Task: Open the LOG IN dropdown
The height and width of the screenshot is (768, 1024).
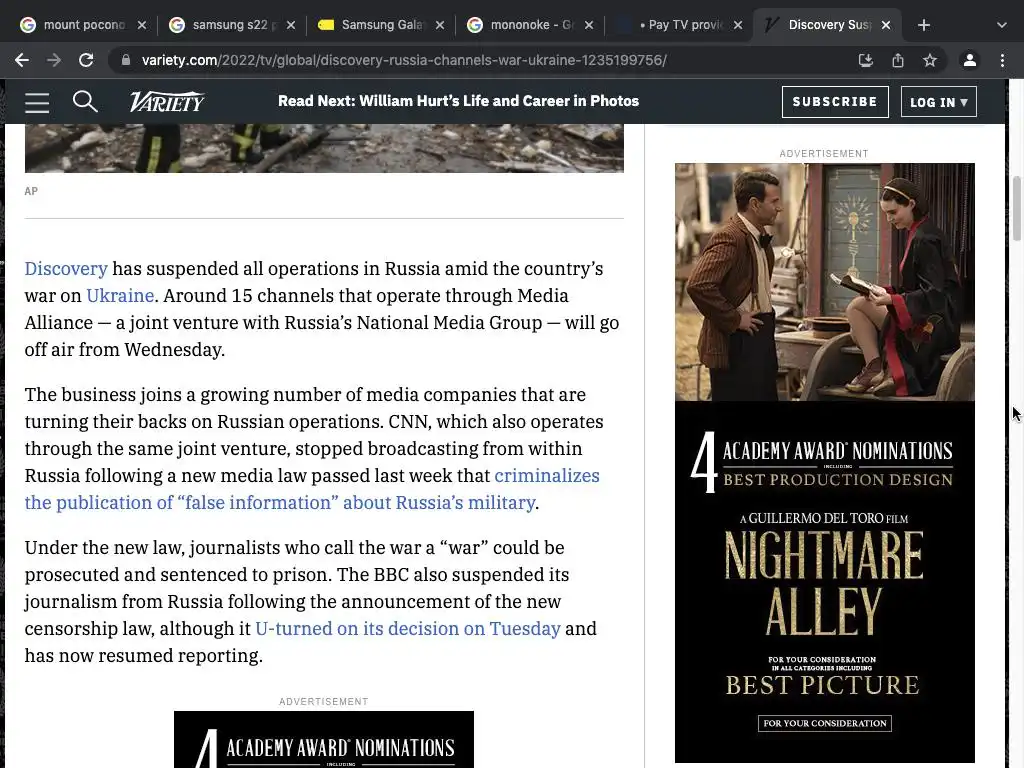Action: pos(938,102)
